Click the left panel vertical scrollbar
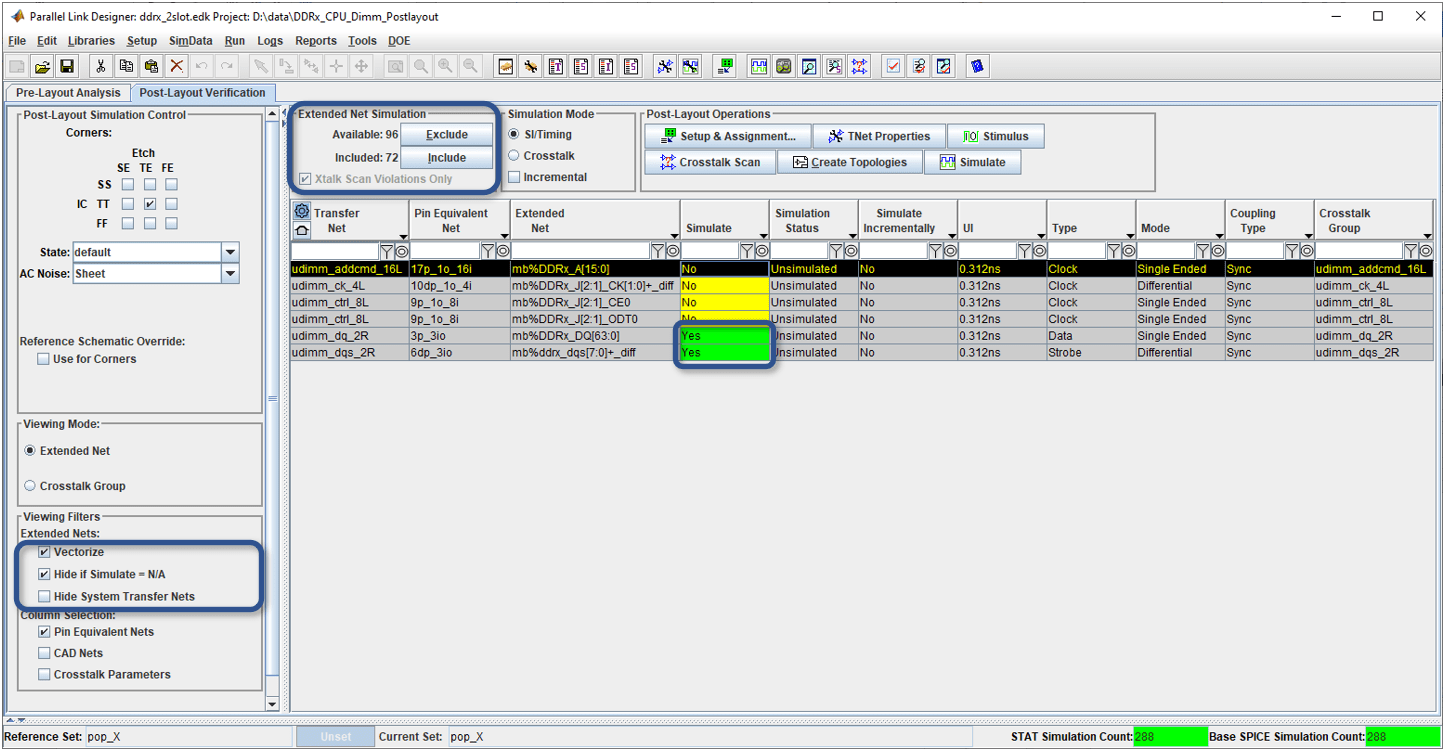 point(272,400)
